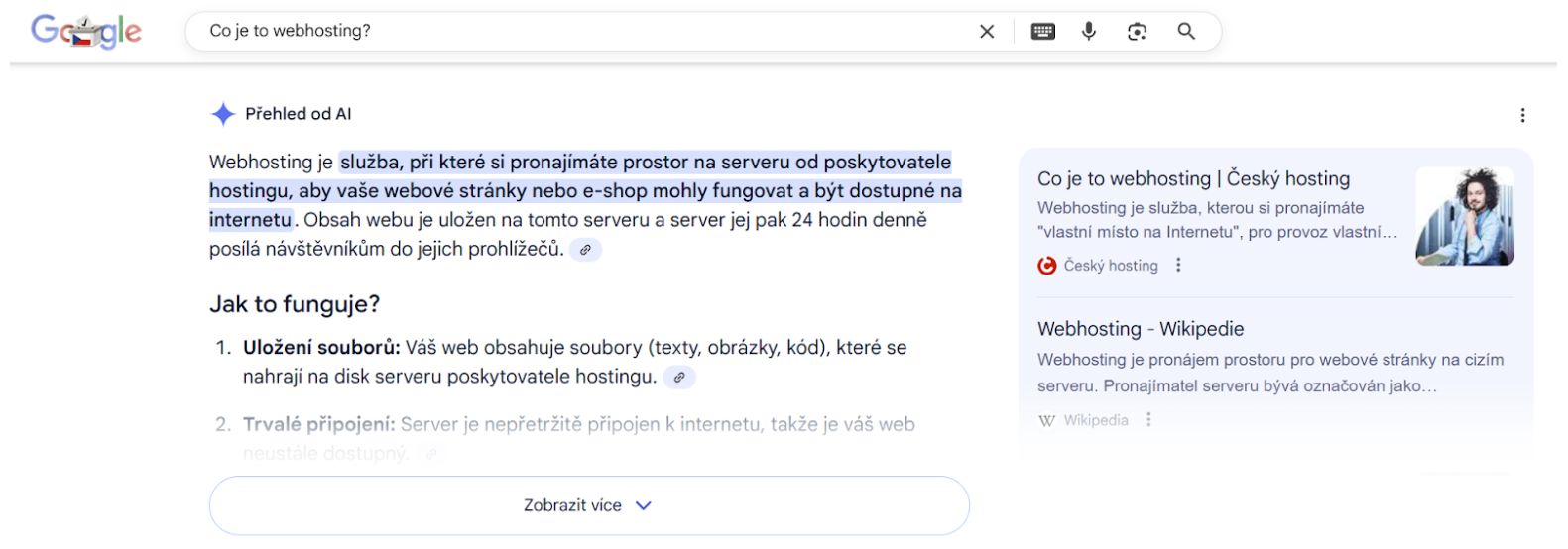Click inside the search box text
Screen dimensions: 1568x549
(x=291, y=31)
